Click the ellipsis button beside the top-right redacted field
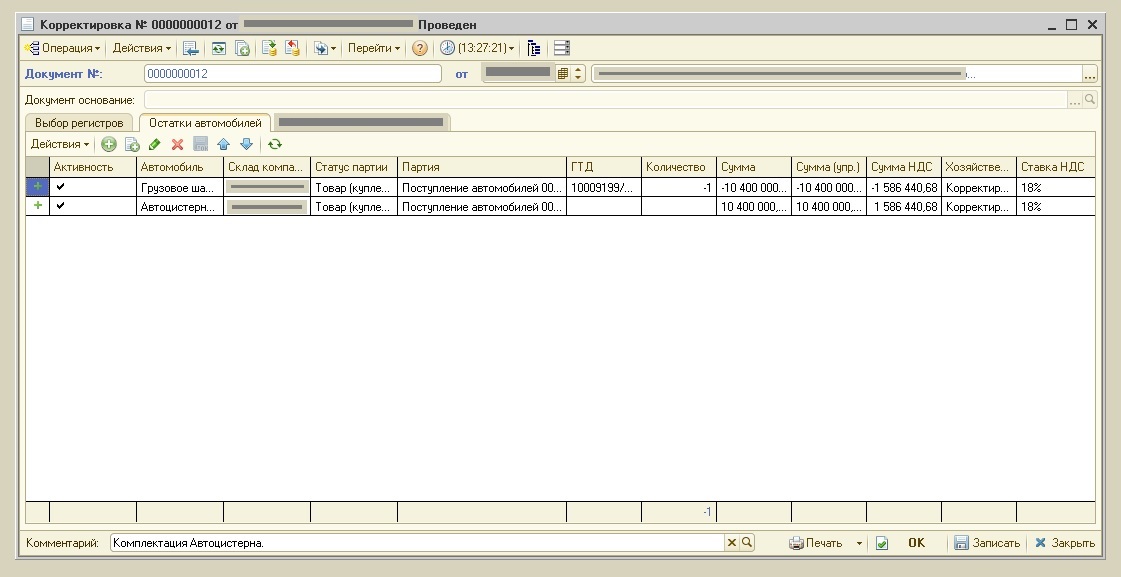Viewport: 1121px width, 577px height. tap(1090, 74)
